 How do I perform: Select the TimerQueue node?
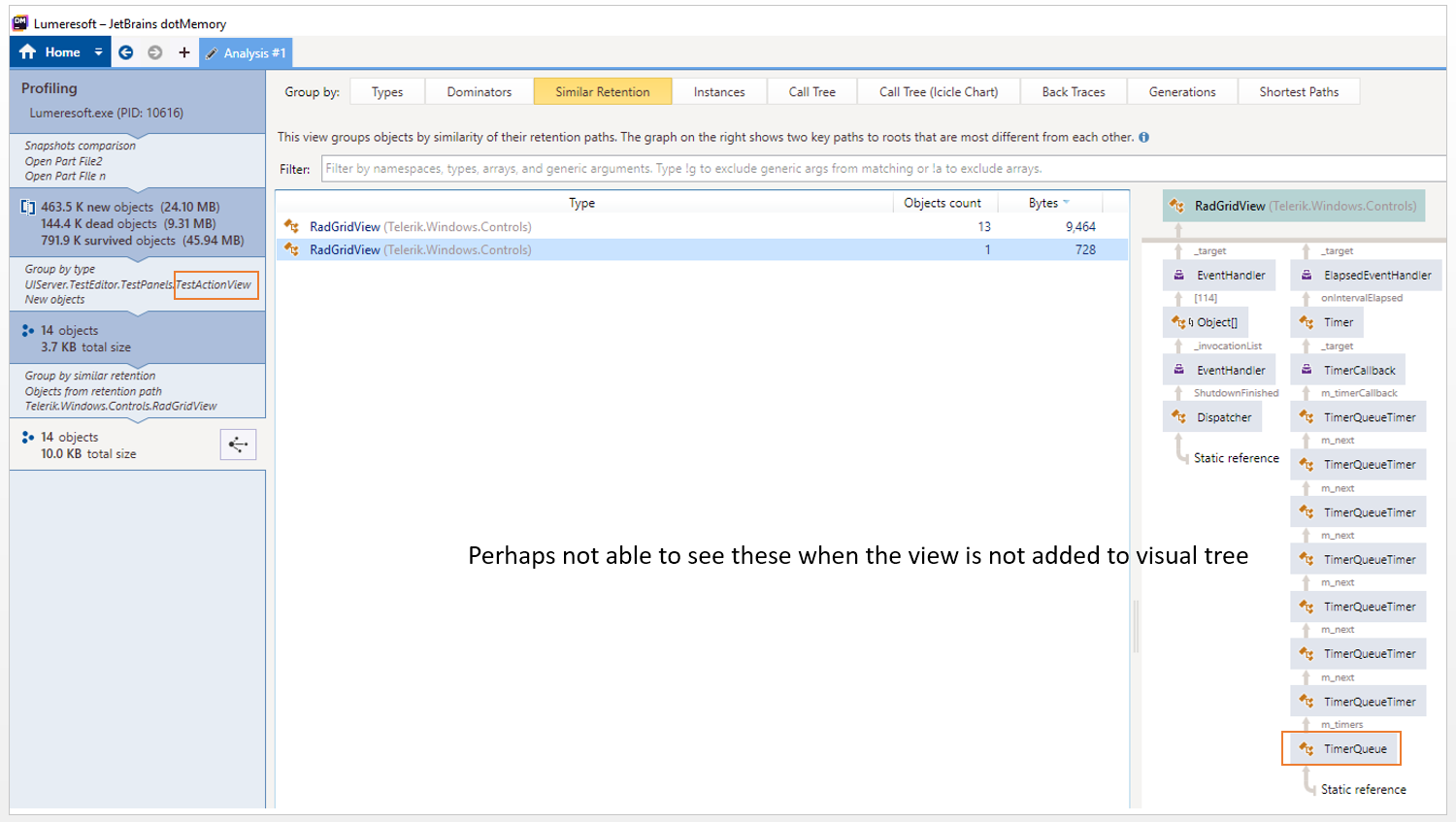pyautogui.click(x=1344, y=749)
